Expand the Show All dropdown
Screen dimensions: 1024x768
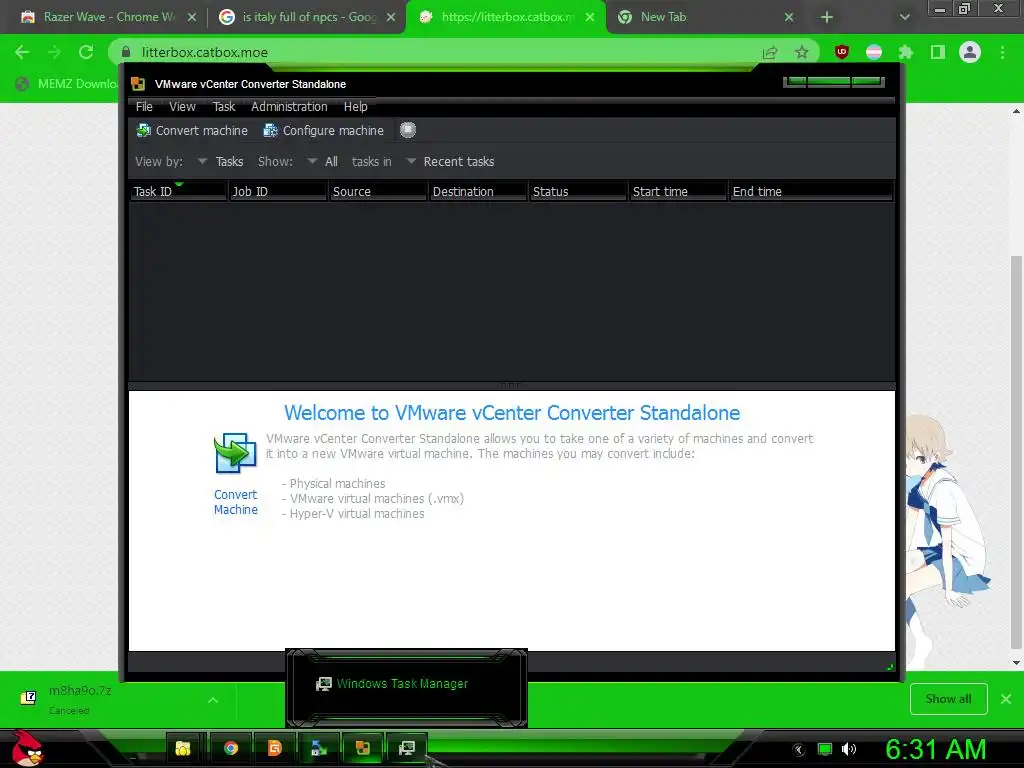click(323, 161)
